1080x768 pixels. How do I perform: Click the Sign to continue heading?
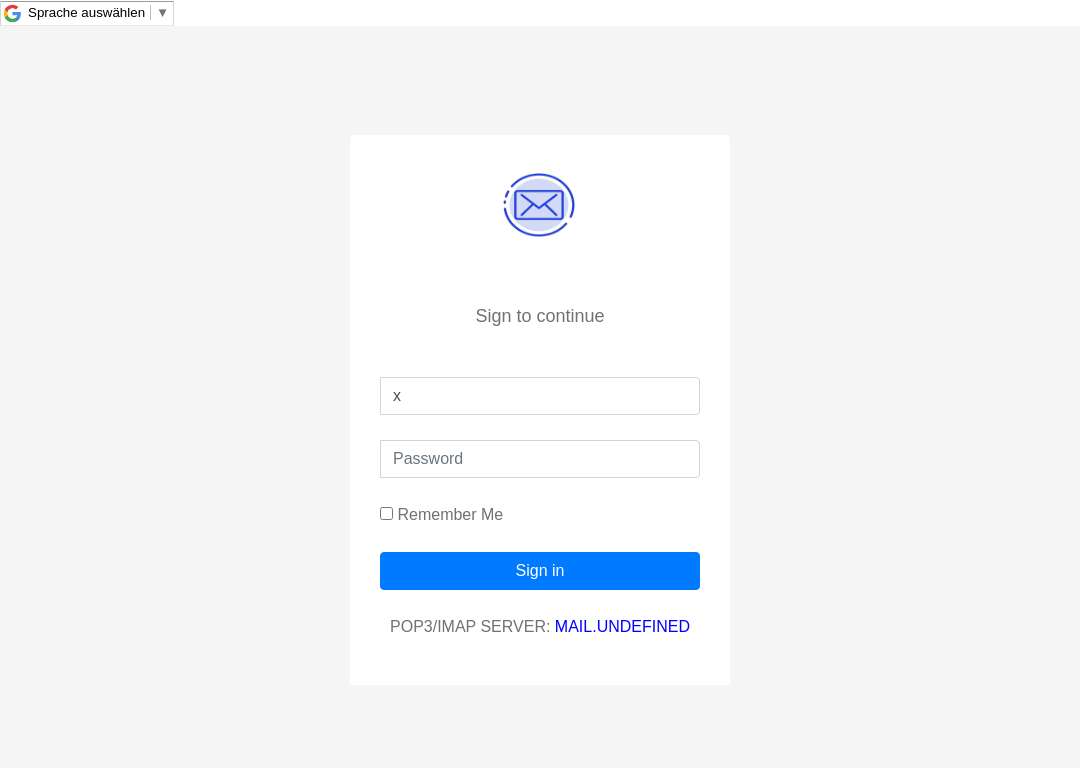point(539,315)
